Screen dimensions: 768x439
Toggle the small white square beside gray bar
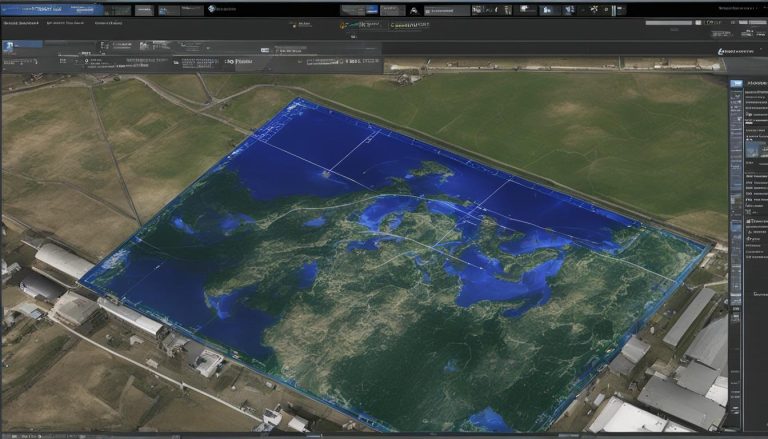[698, 23]
